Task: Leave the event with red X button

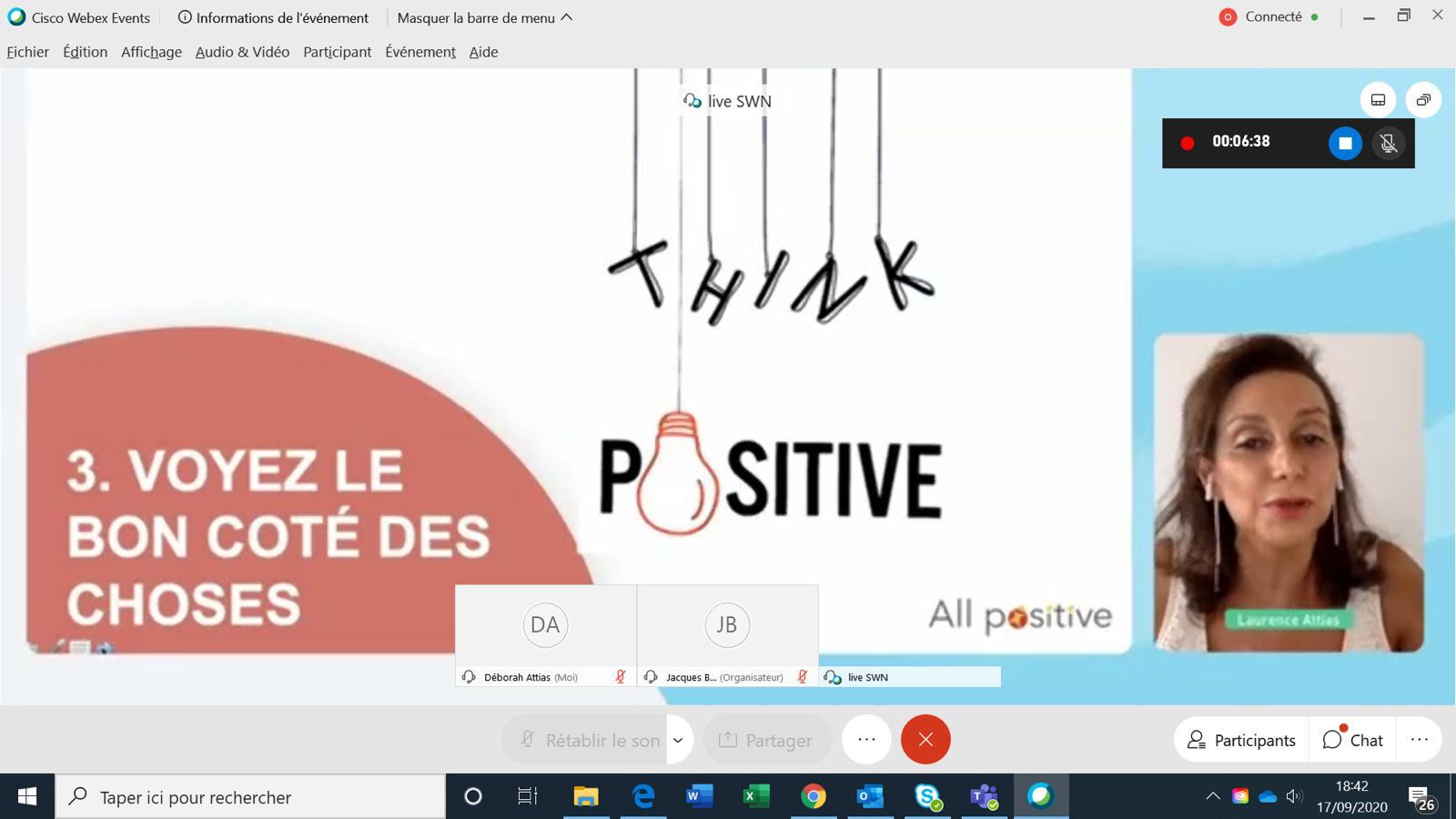Action: click(925, 740)
